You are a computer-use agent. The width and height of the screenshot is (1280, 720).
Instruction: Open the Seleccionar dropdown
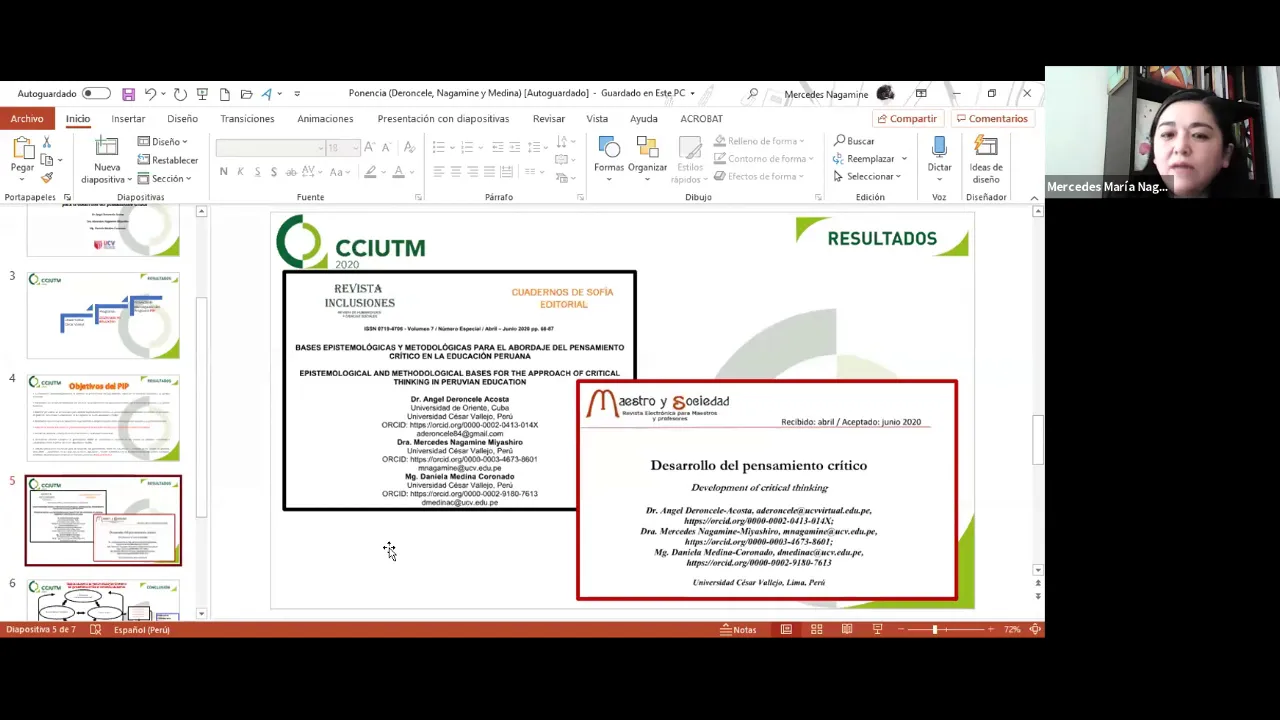pyautogui.click(x=867, y=177)
